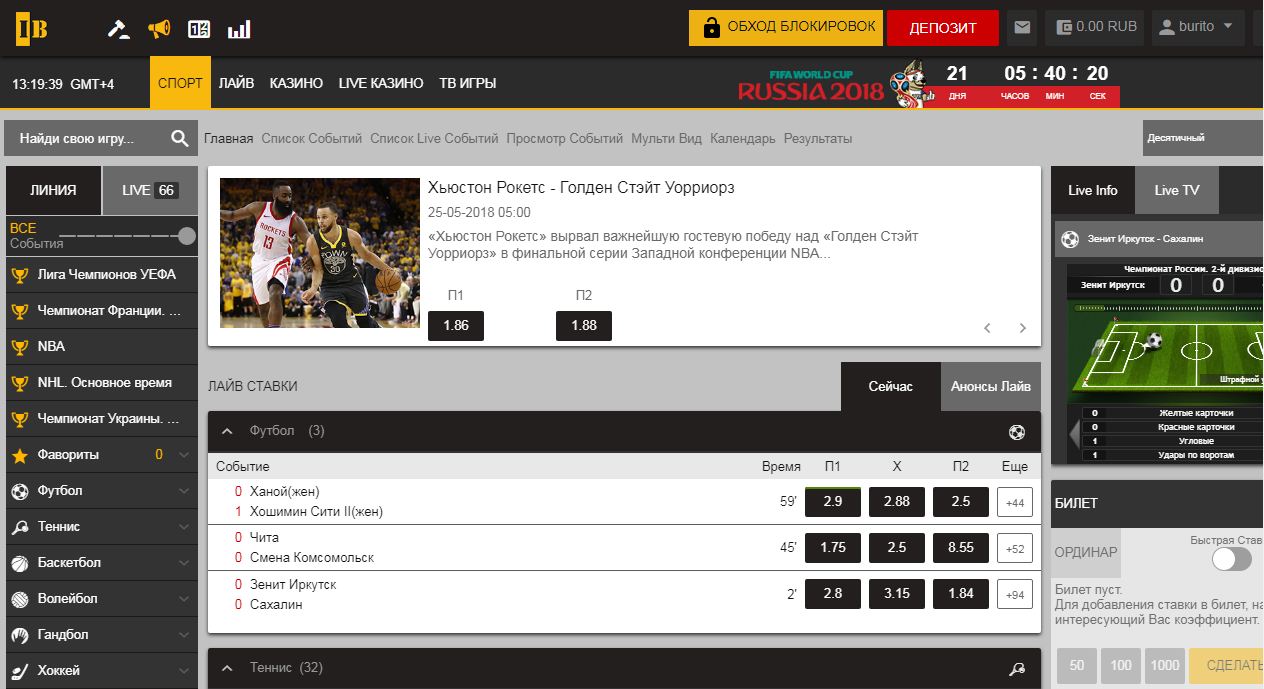Open the burito account dropdown

coord(1198,27)
